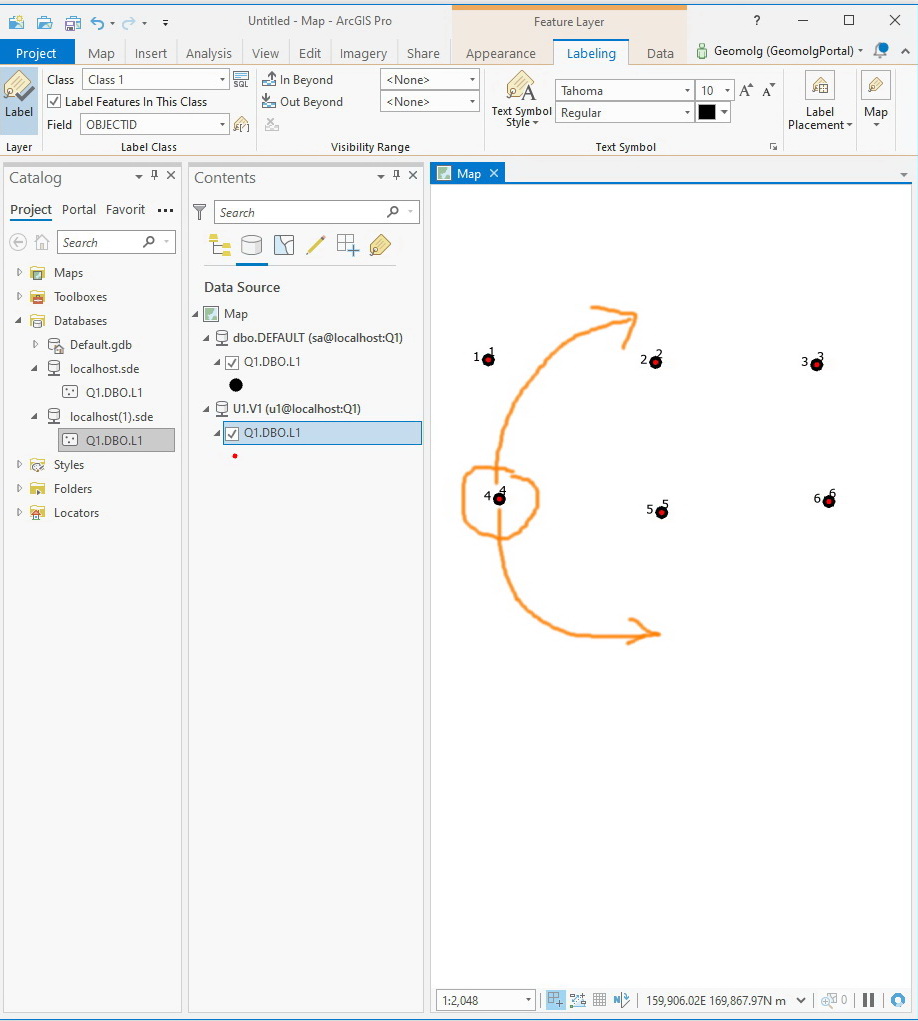Switch to List By Drawing Order view
The image size is (918, 1021).
coord(220,245)
